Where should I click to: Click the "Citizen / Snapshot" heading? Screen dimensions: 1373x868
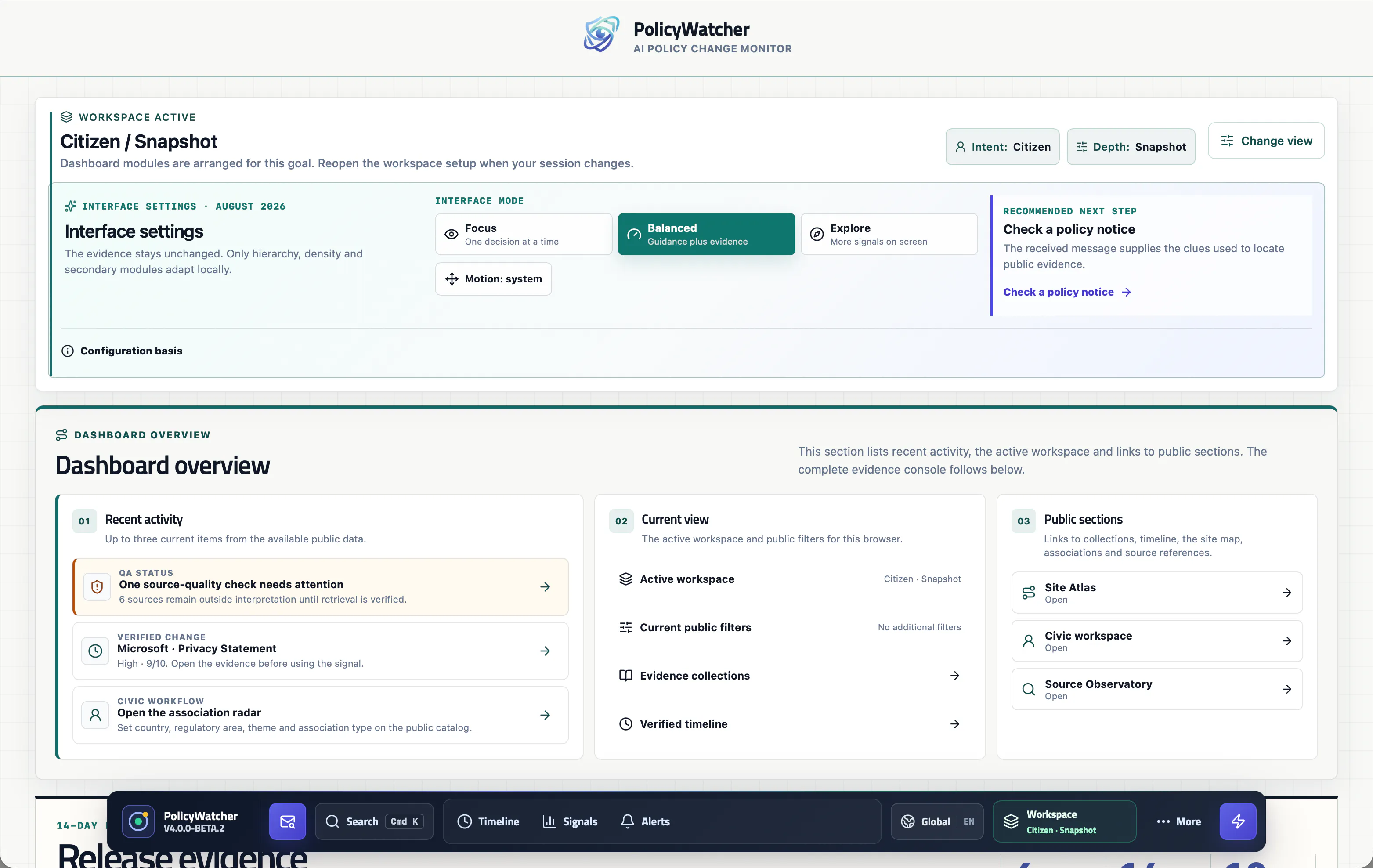pos(138,141)
